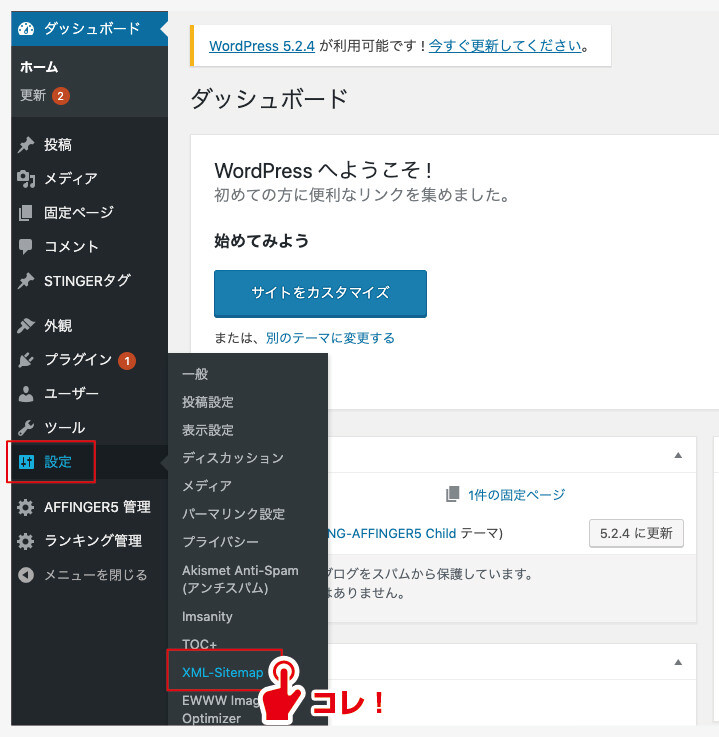Collapse the first dashboard widget panel arrow
Image resolution: width=719 pixels, height=737 pixels.
click(x=678, y=455)
